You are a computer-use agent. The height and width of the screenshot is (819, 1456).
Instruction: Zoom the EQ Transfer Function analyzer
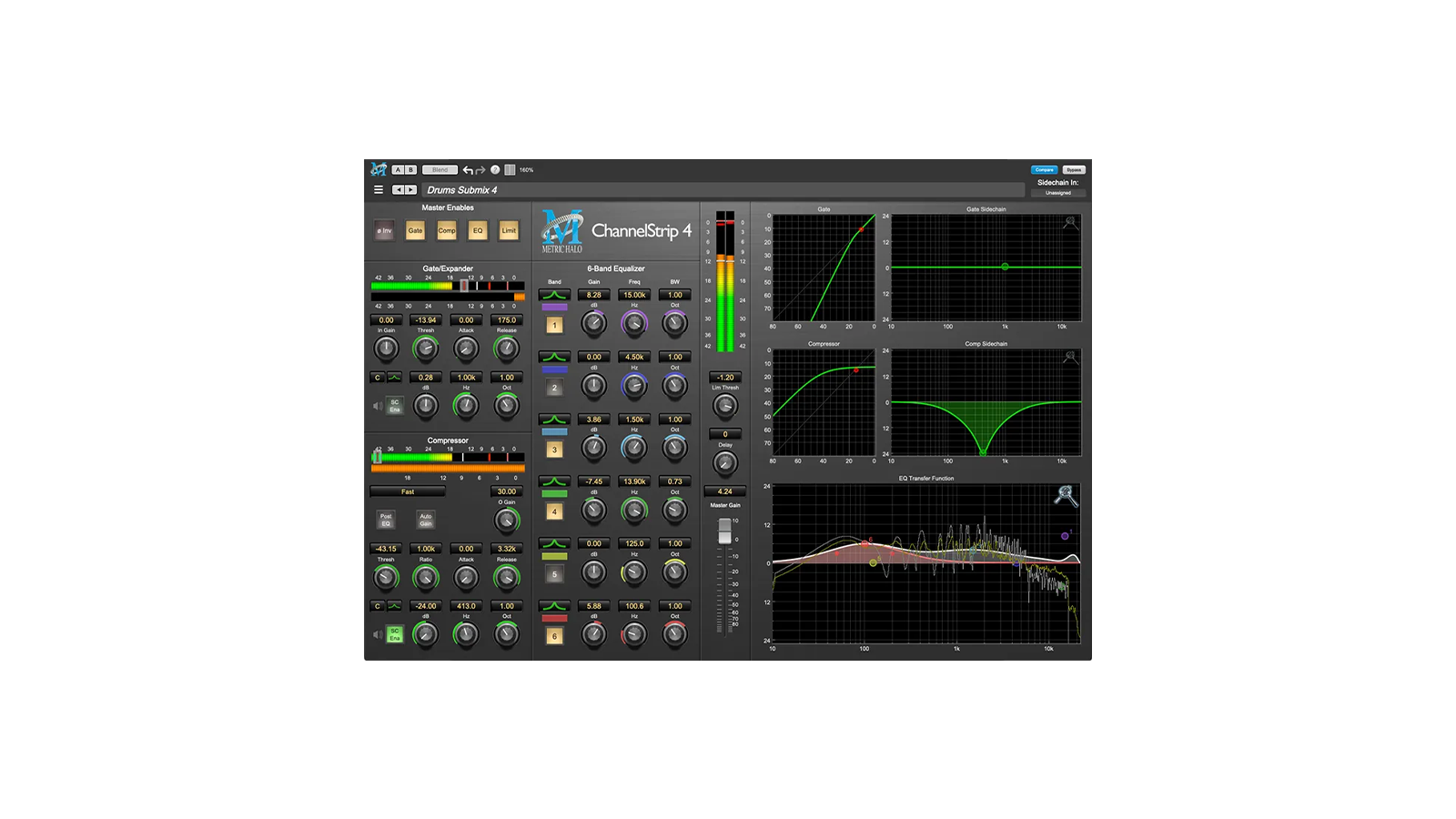point(1066,496)
